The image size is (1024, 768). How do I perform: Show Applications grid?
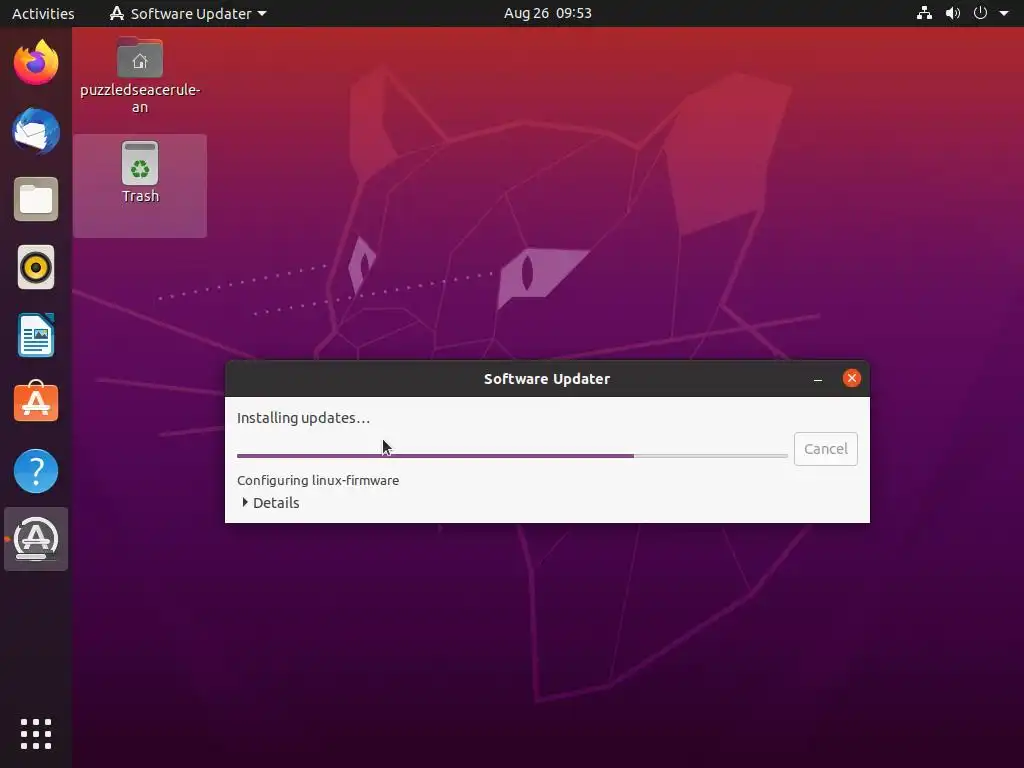pos(36,734)
